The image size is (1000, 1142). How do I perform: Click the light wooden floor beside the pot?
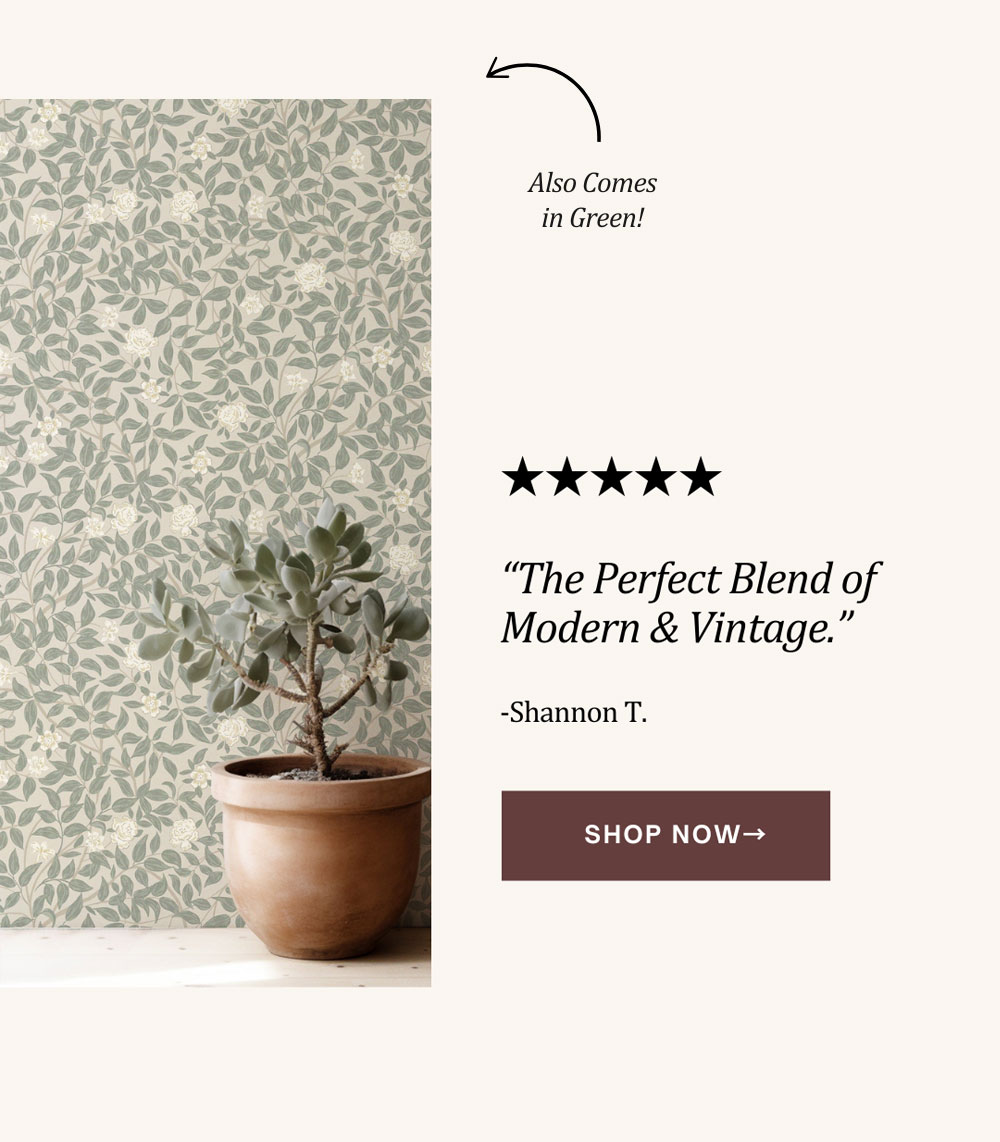point(109,957)
